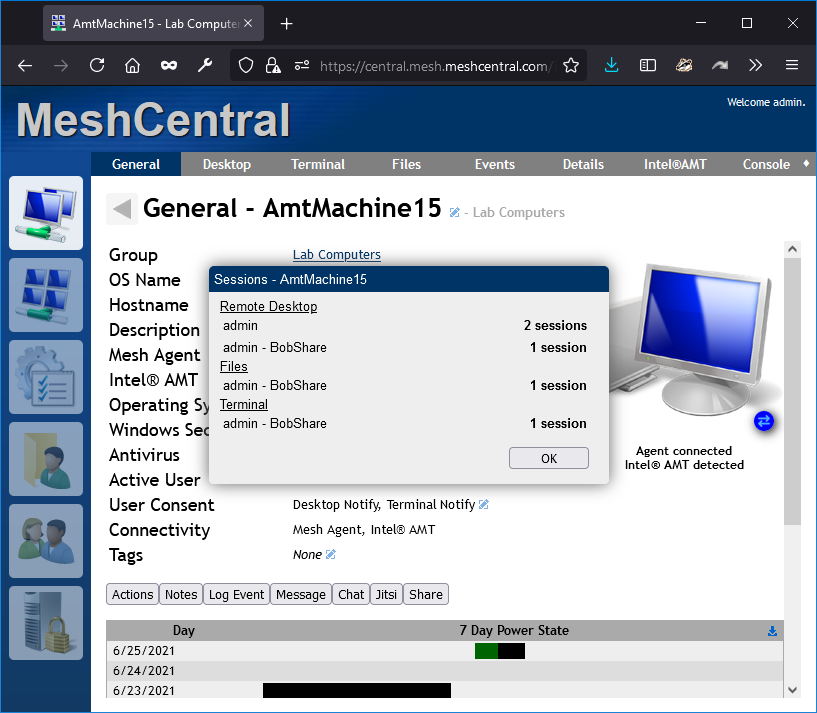The width and height of the screenshot is (817, 713).
Task: Select the device groups icon in the sidebar
Action: (46, 295)
